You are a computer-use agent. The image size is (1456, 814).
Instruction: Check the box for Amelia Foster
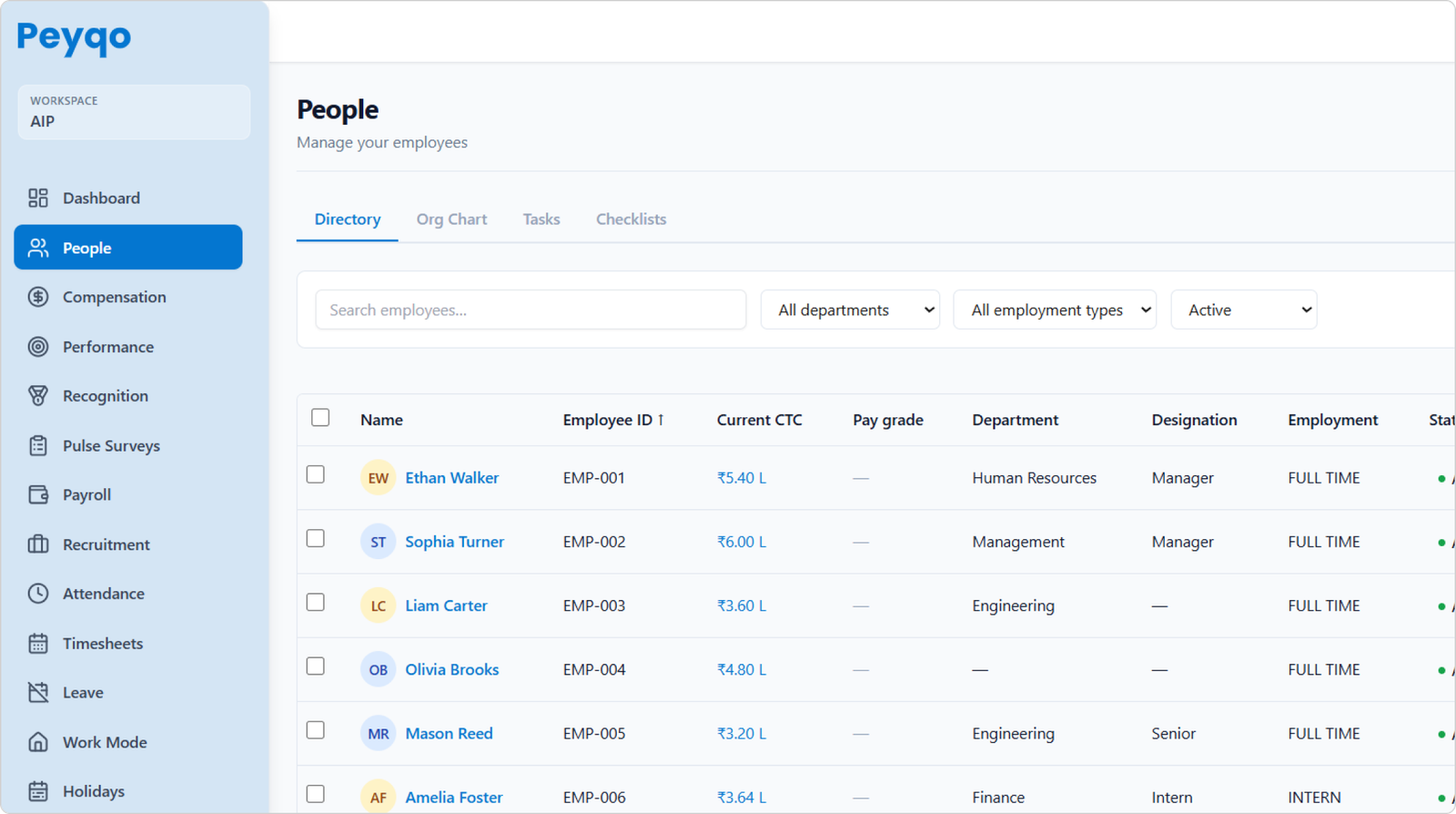click(316, 793)
